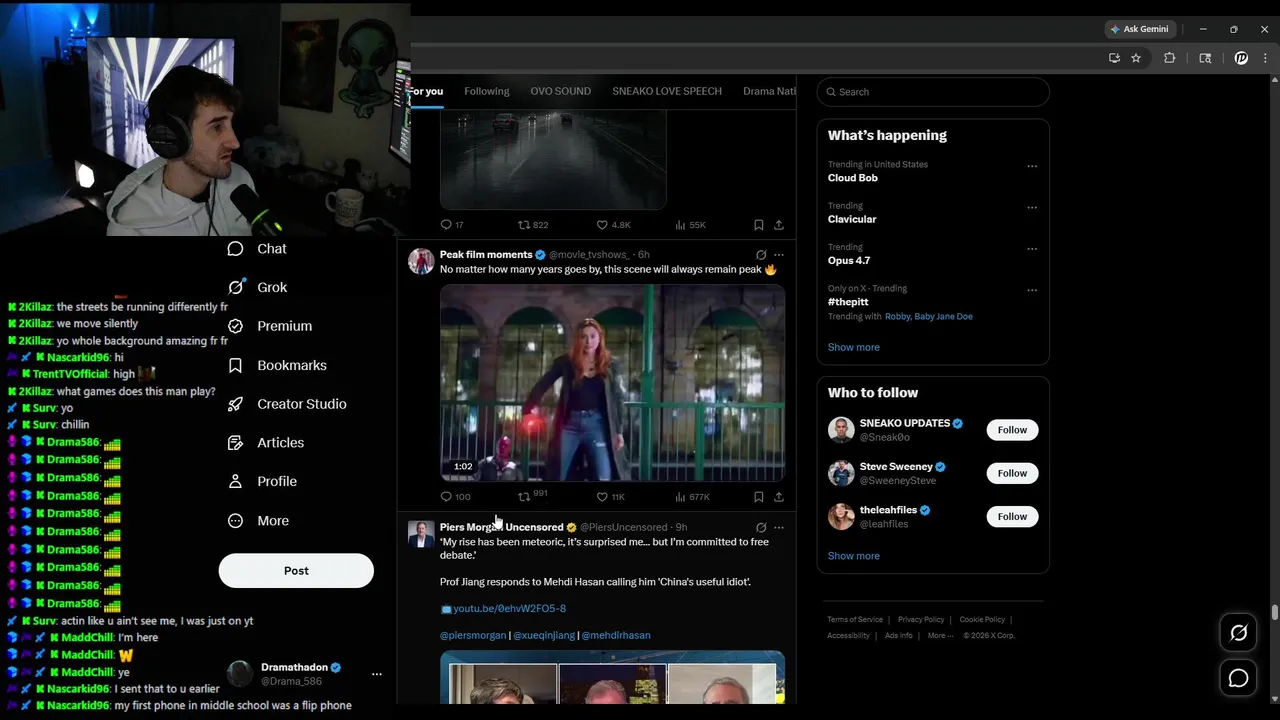
Task: Bookmark this page with Chrome star icon
Action: coord(1136,58)
